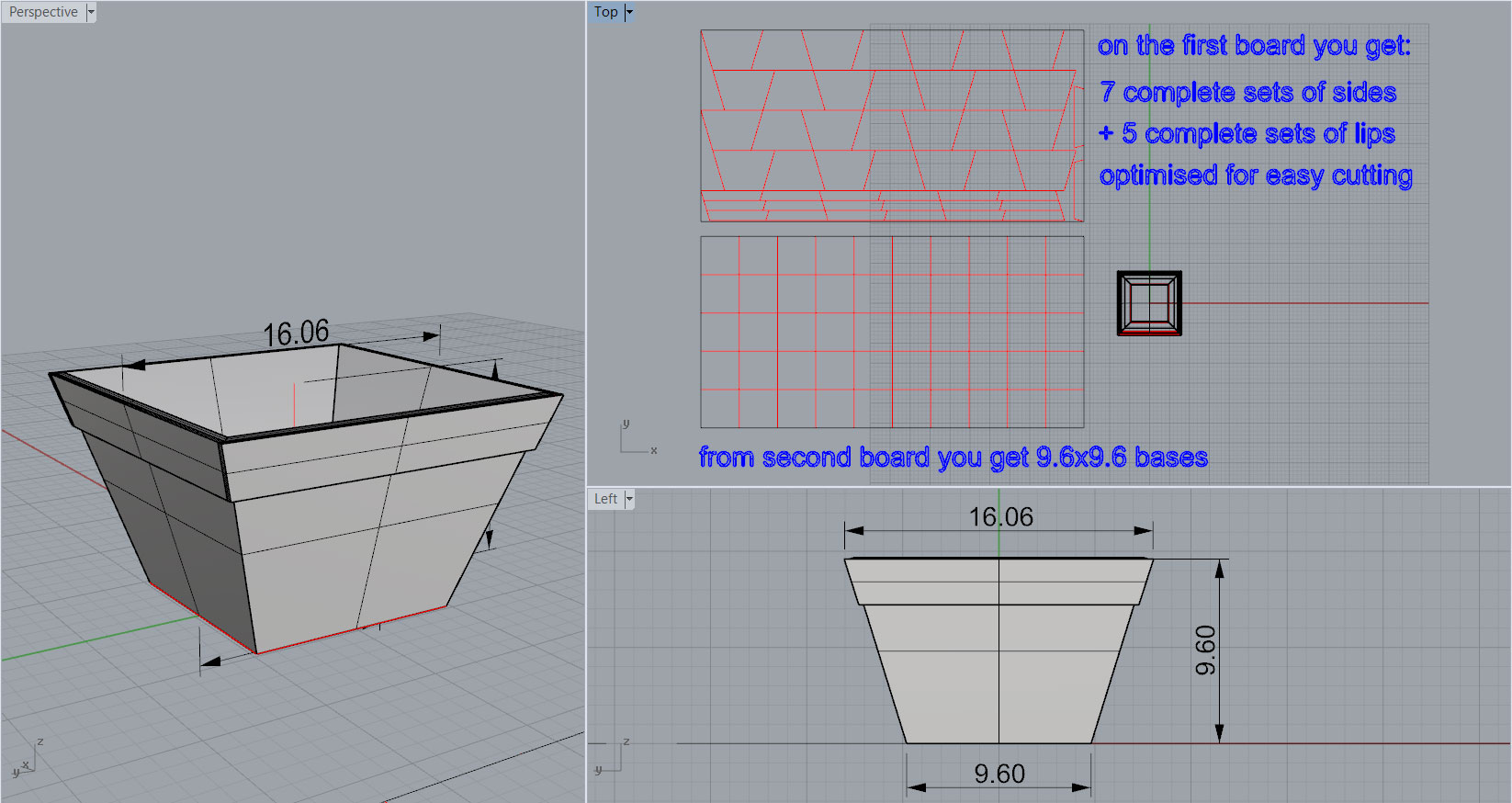Select the bottom 9.60 base width dimension

999,775
